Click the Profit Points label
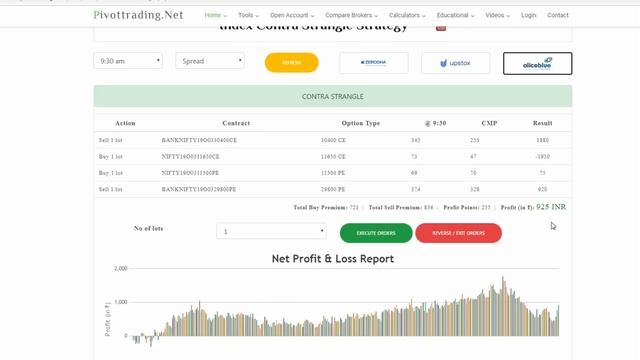Viewport: 640px width, 360px height. point(461,207)
